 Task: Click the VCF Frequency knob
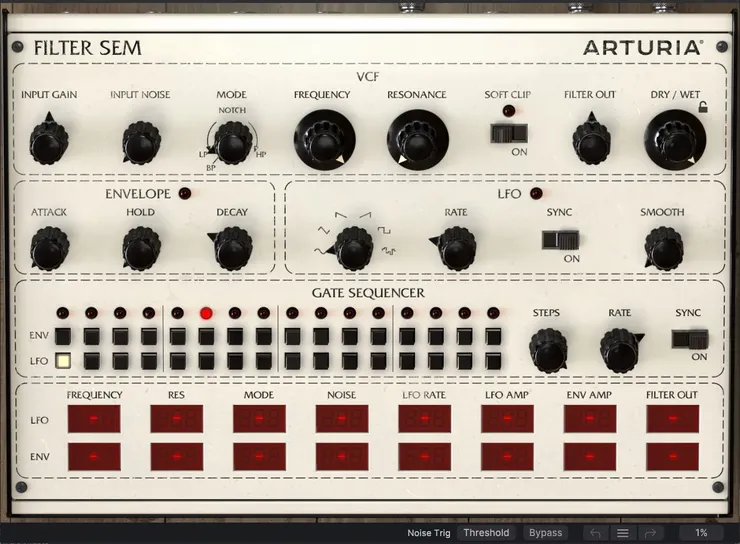coord(324,140)
